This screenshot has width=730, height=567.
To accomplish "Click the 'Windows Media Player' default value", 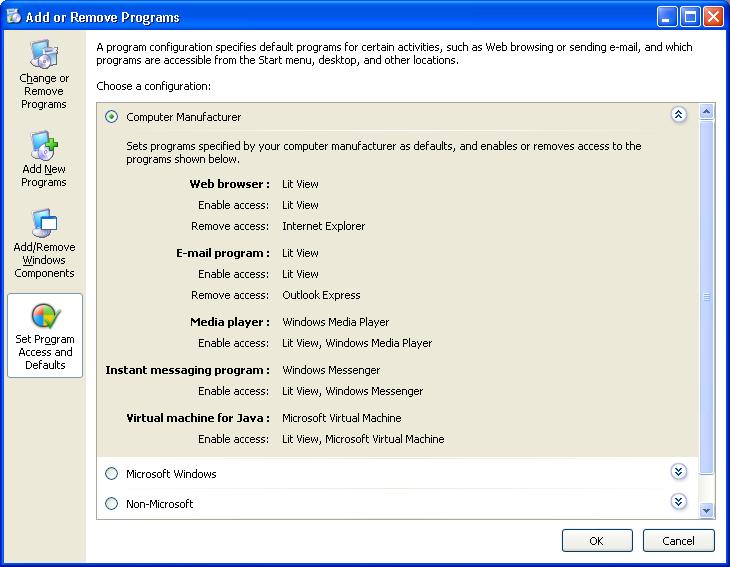I will (336, 322).
